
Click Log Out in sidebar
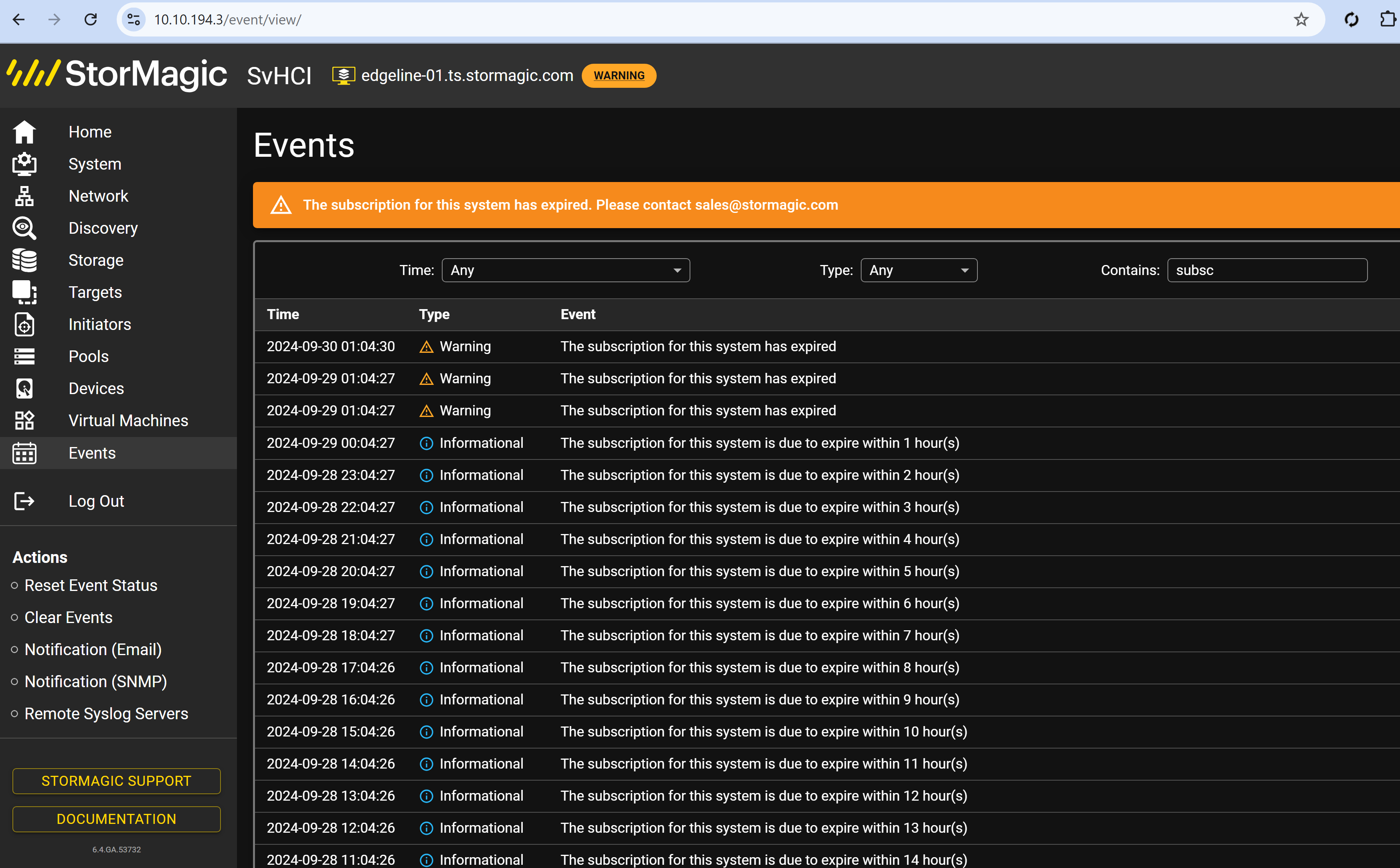pyautogui.click(x=96, y=501)
